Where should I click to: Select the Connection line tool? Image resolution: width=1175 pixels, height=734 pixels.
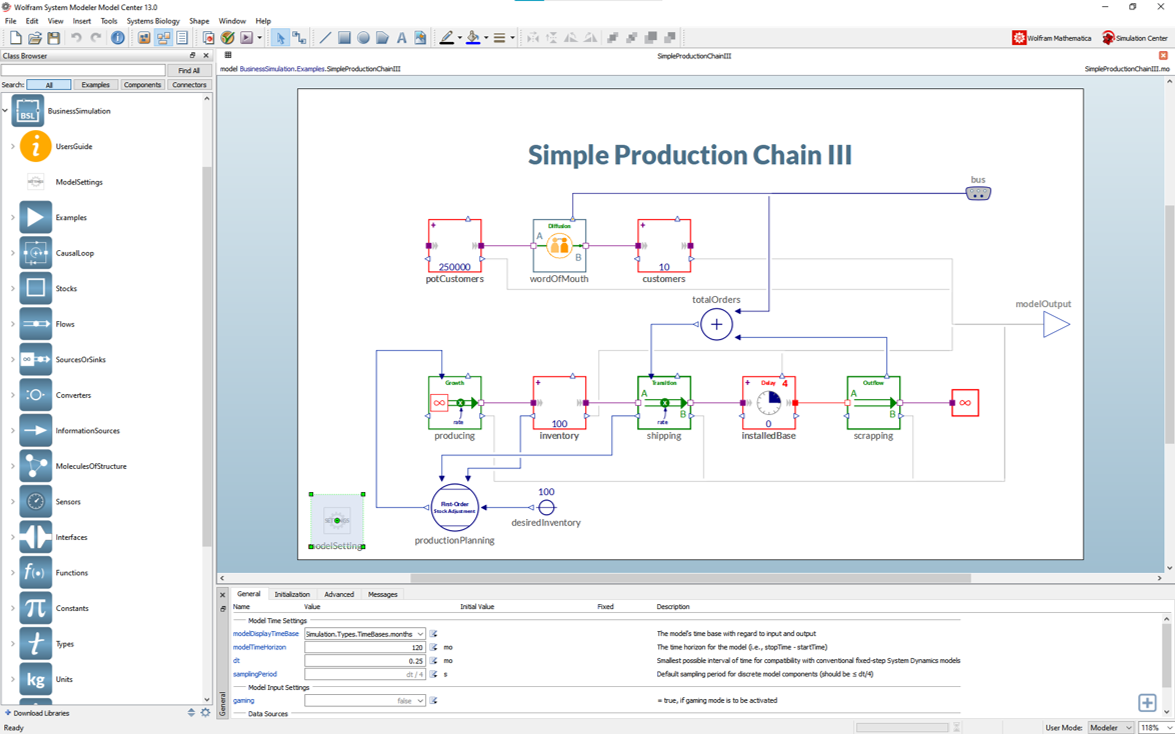(299, 38)
